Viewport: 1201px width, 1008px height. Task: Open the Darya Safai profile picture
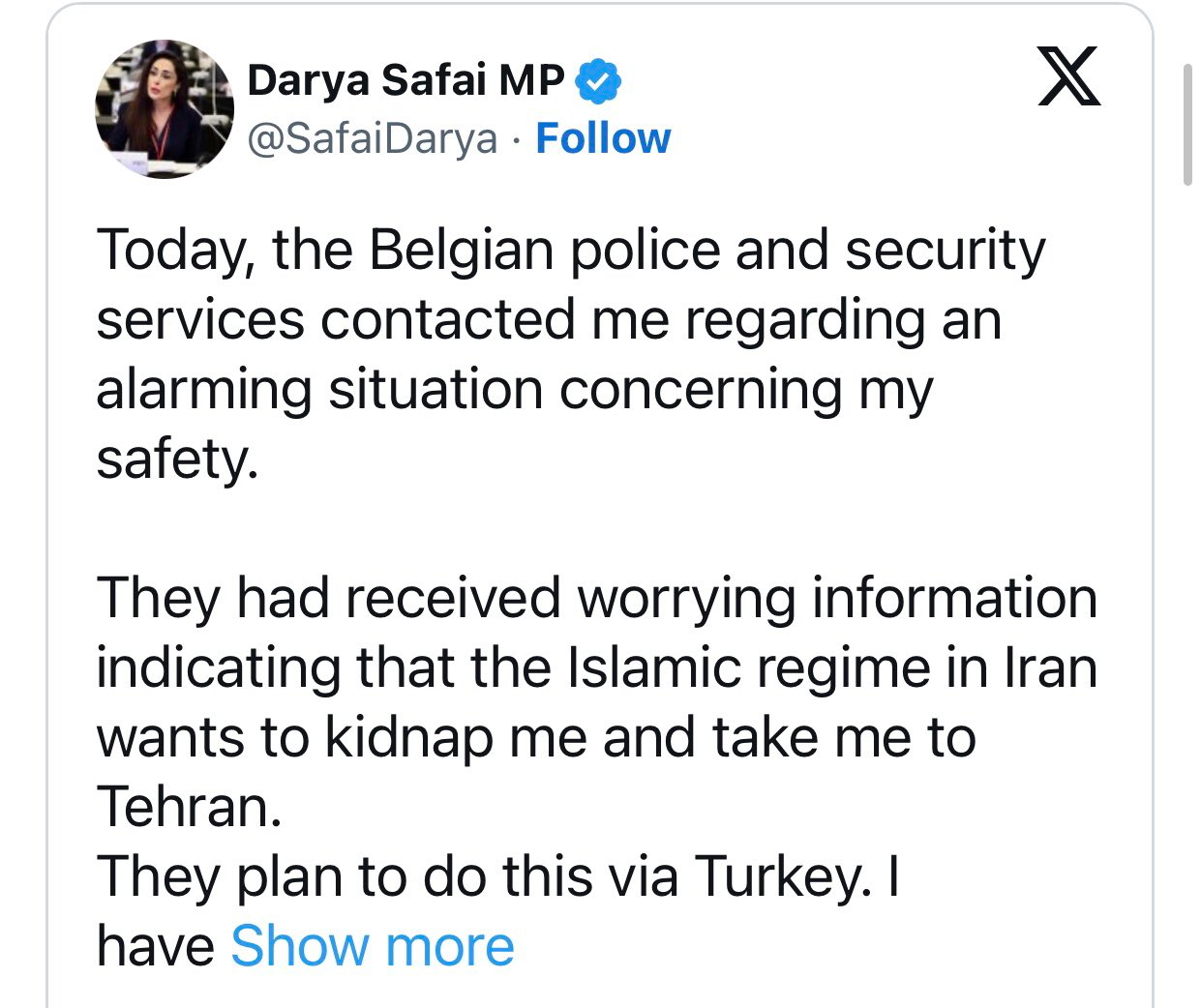click(x=165, y=109)
